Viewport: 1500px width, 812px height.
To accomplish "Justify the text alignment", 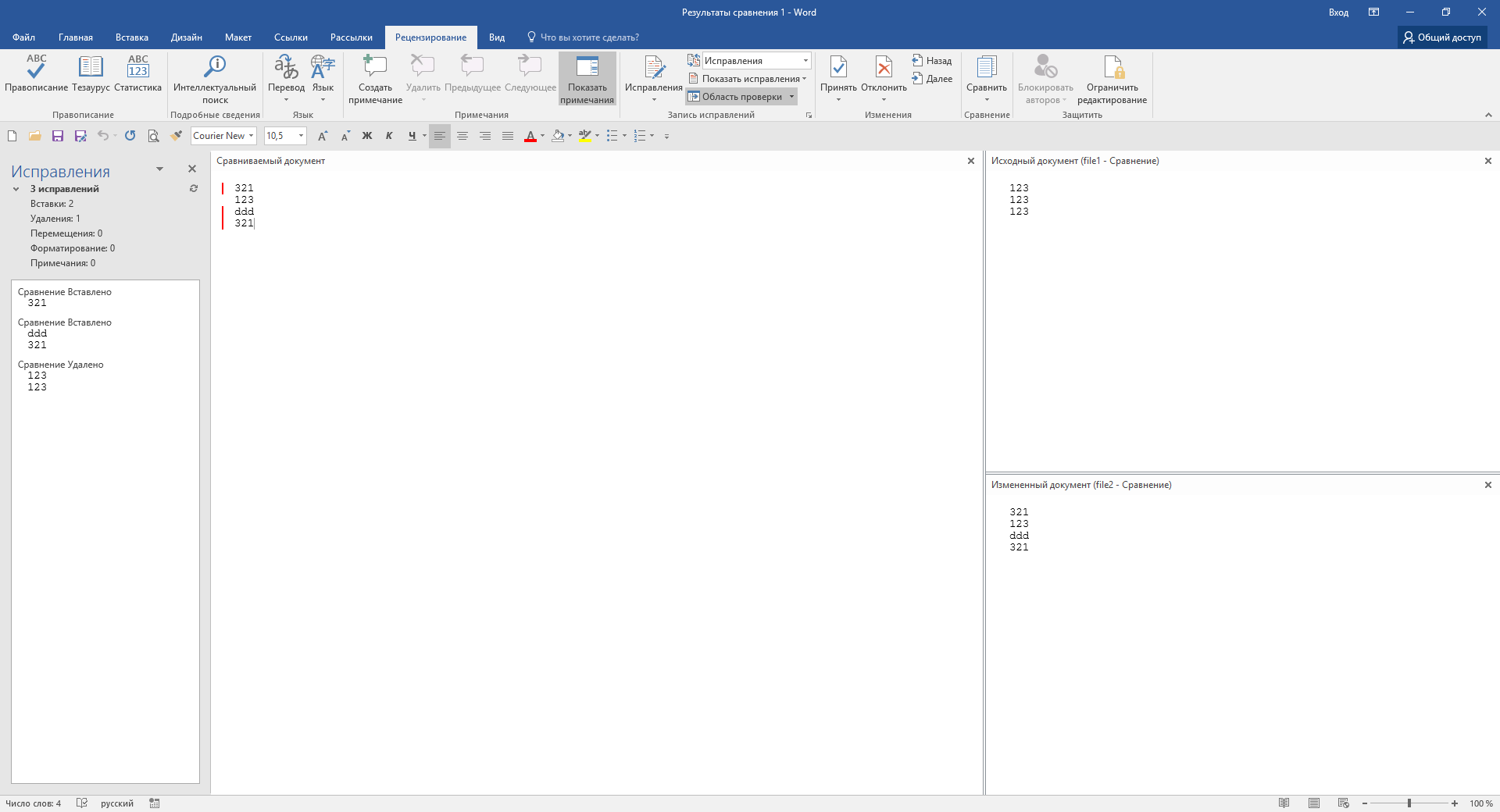I will (x=508, y=136).
